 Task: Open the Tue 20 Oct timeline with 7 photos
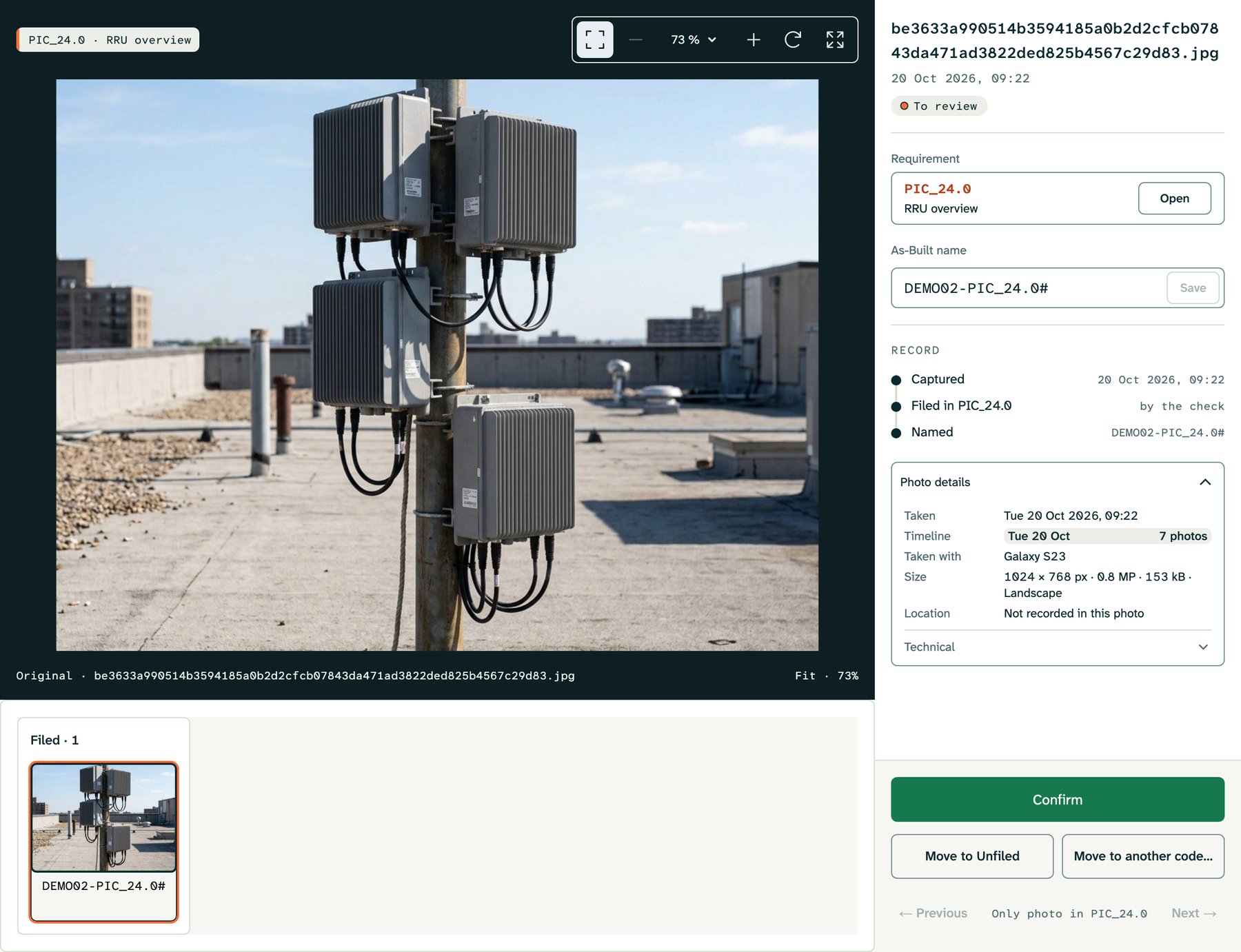(1107, 536)
